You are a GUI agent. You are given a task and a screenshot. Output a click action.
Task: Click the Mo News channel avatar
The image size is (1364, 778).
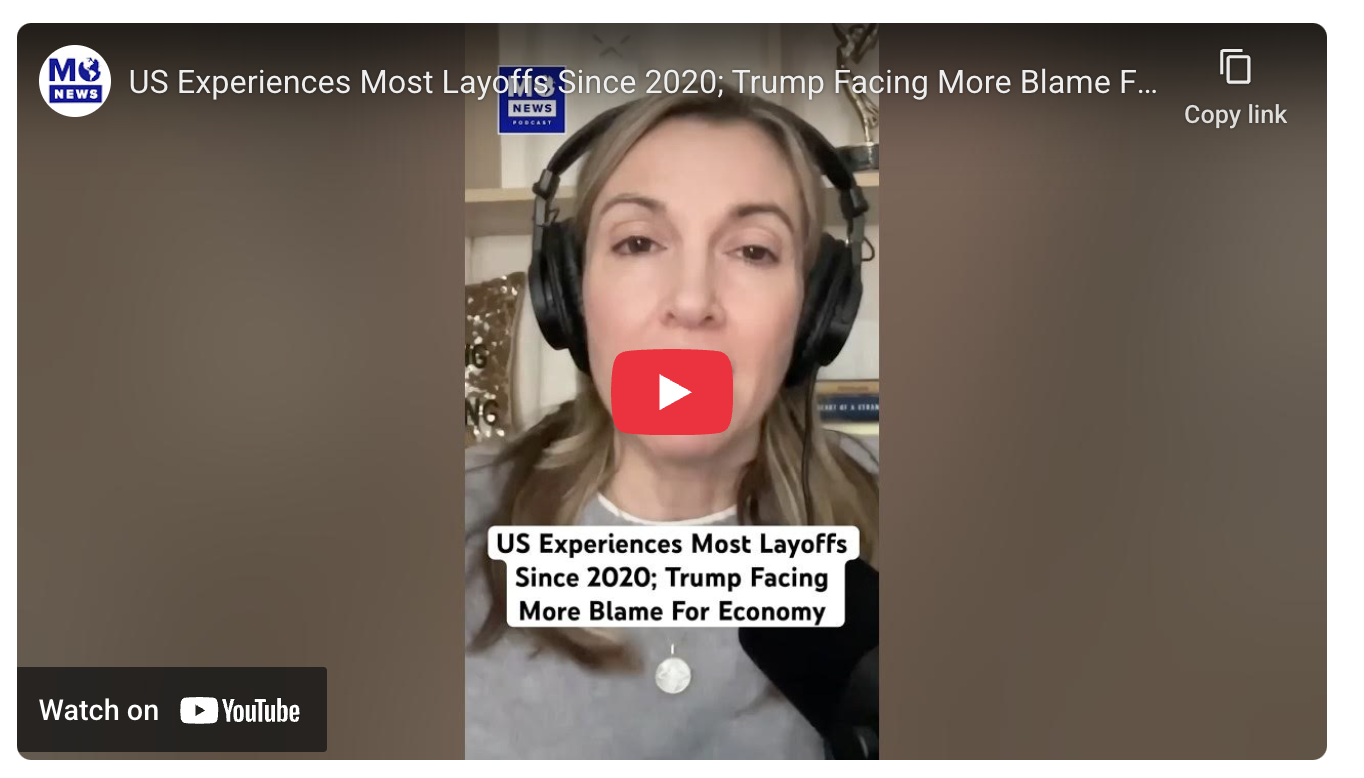pyautogui.click(x=75, y=81)
